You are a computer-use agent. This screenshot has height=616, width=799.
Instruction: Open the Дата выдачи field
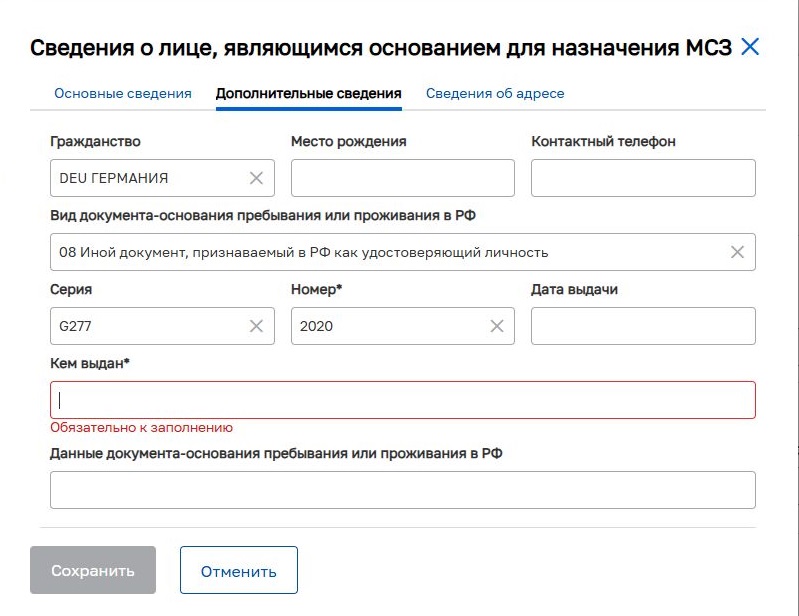tap(643, 326)
